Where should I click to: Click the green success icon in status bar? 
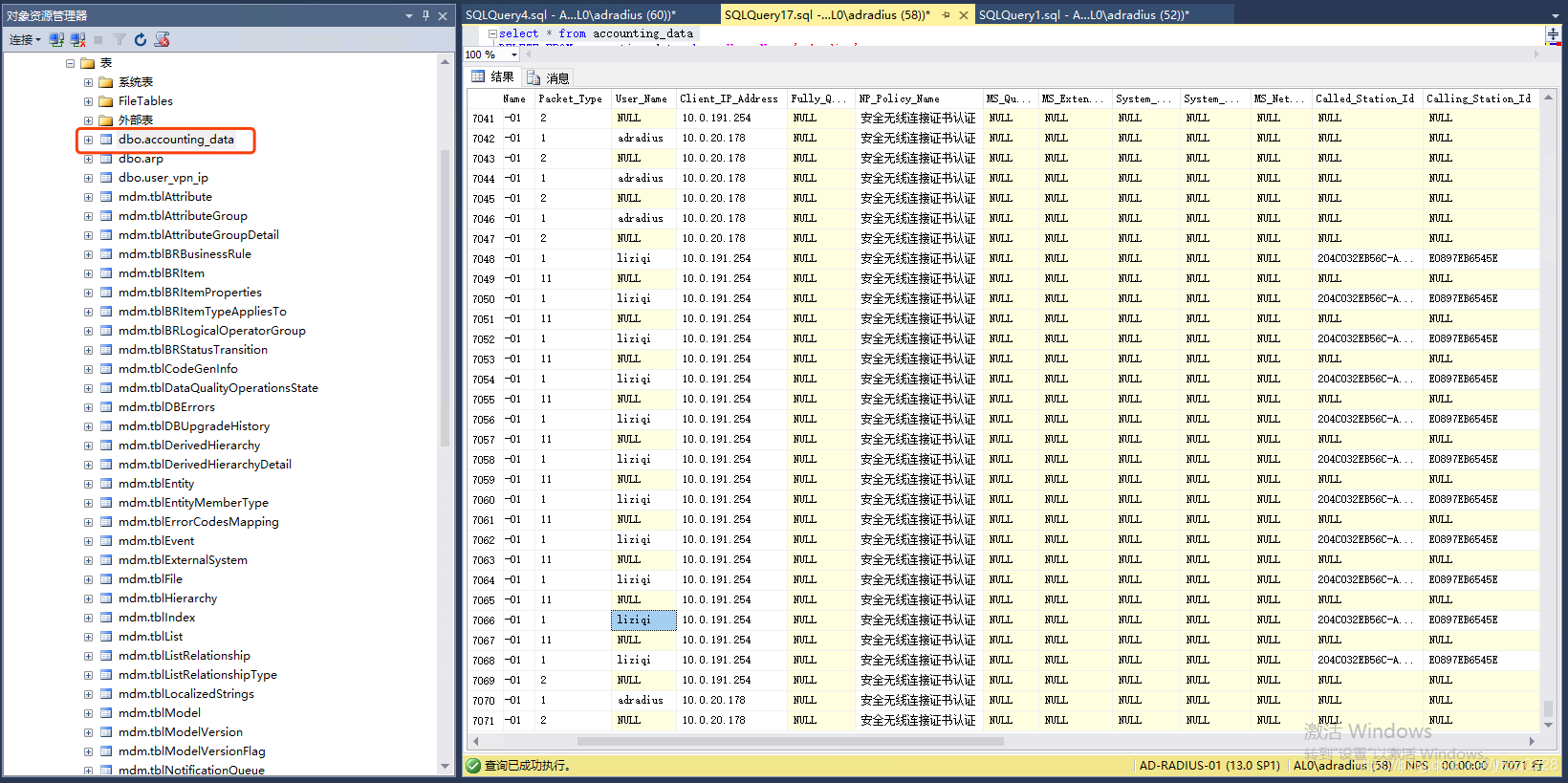click(473, 765)
